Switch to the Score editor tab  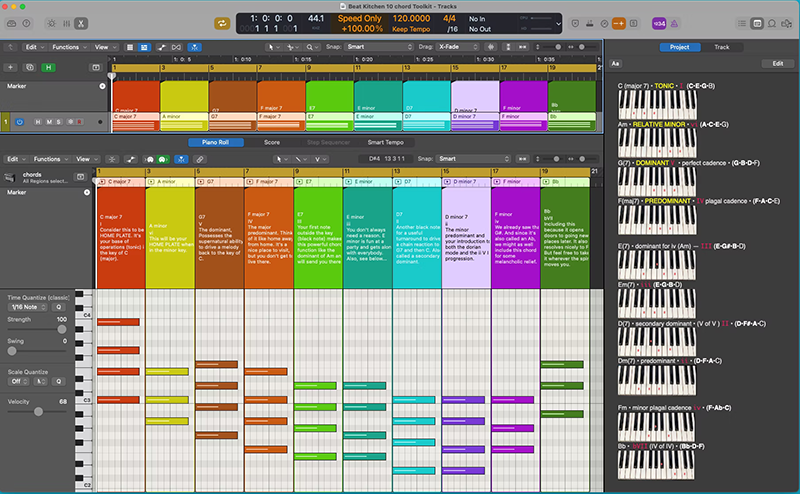click(x=271, y=143)
